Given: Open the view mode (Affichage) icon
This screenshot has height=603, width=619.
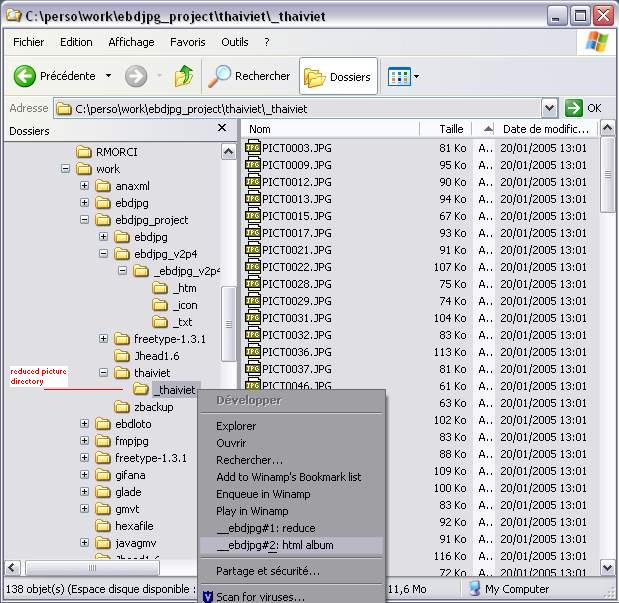Looking at the screenshot, I should [399, 77].
